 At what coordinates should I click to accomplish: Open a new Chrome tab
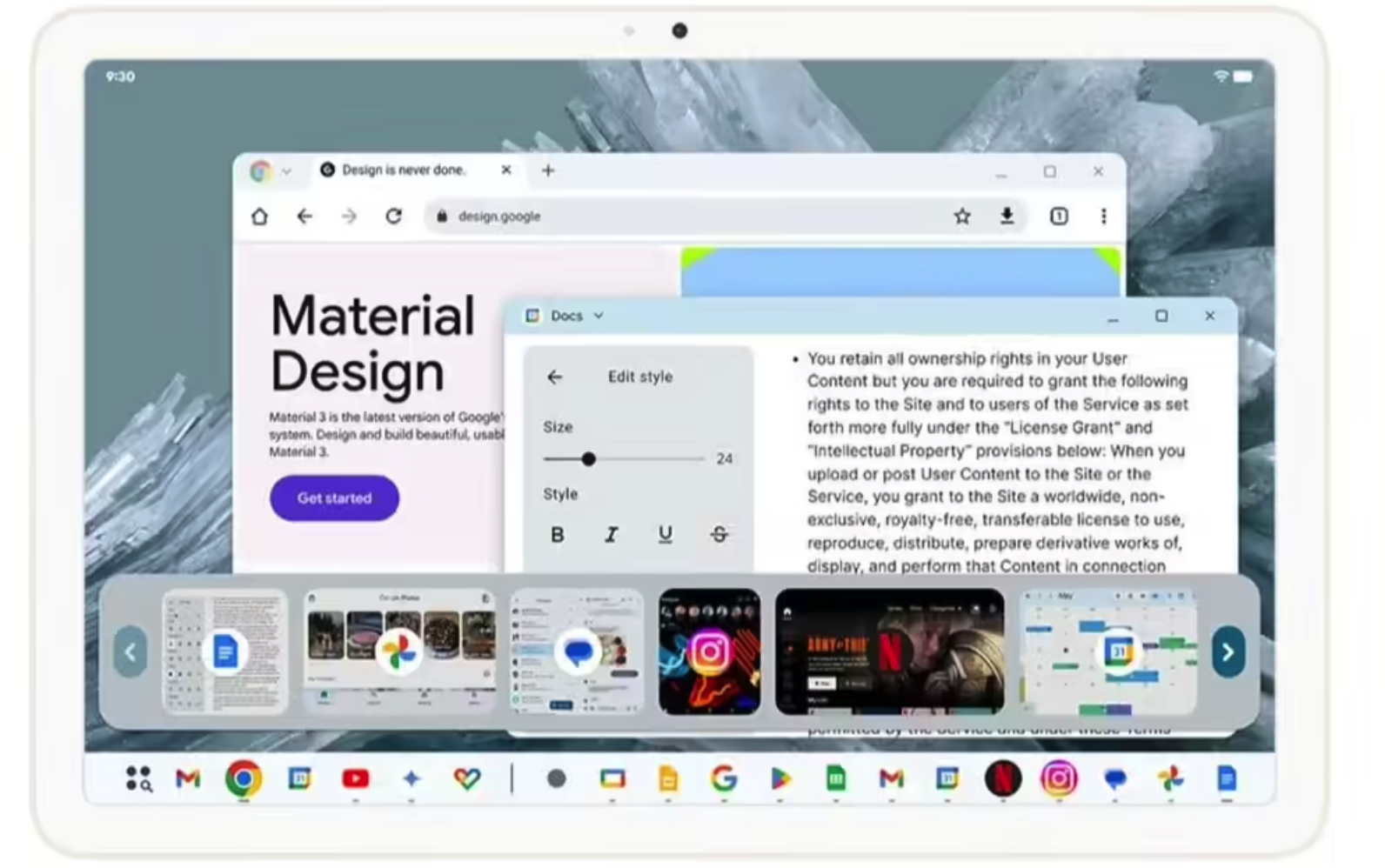(548, 170)
